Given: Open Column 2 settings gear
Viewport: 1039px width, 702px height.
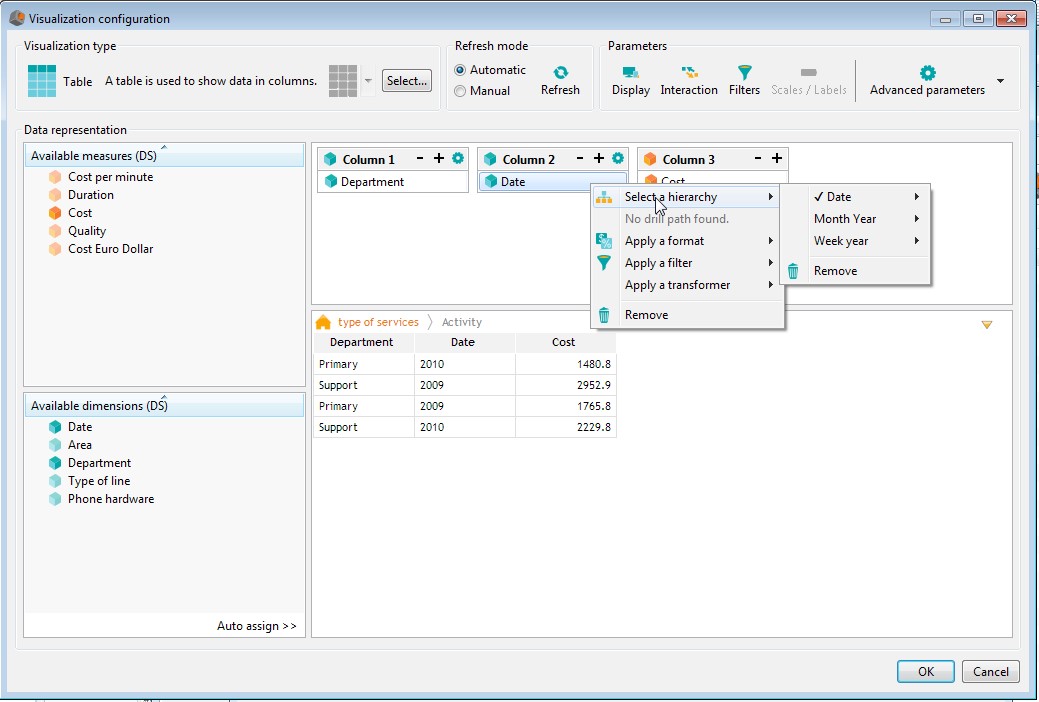Looking at the screenshot, I should [618, 158].
